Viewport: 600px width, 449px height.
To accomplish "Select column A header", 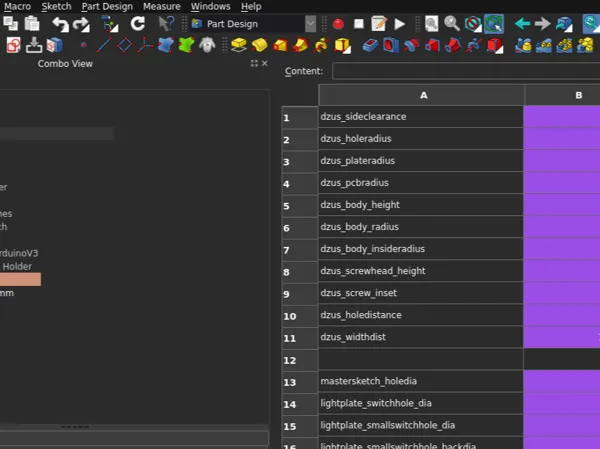I will click(422, 95).
